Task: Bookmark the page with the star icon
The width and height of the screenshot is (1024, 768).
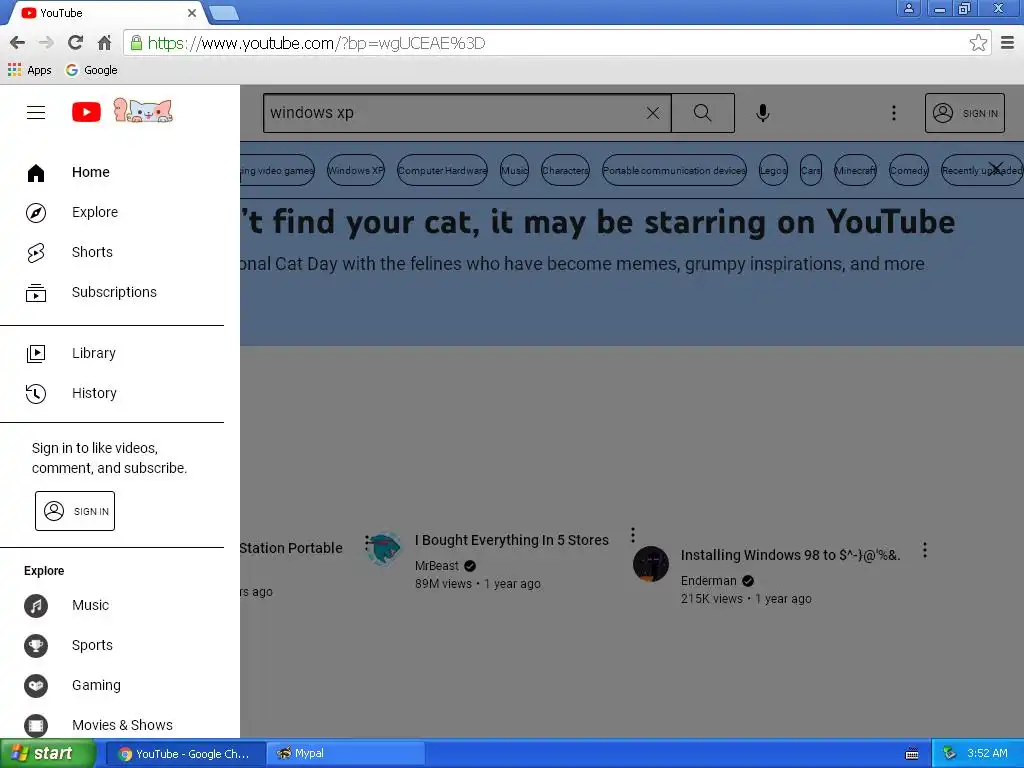Action: [x=978, y=43]
